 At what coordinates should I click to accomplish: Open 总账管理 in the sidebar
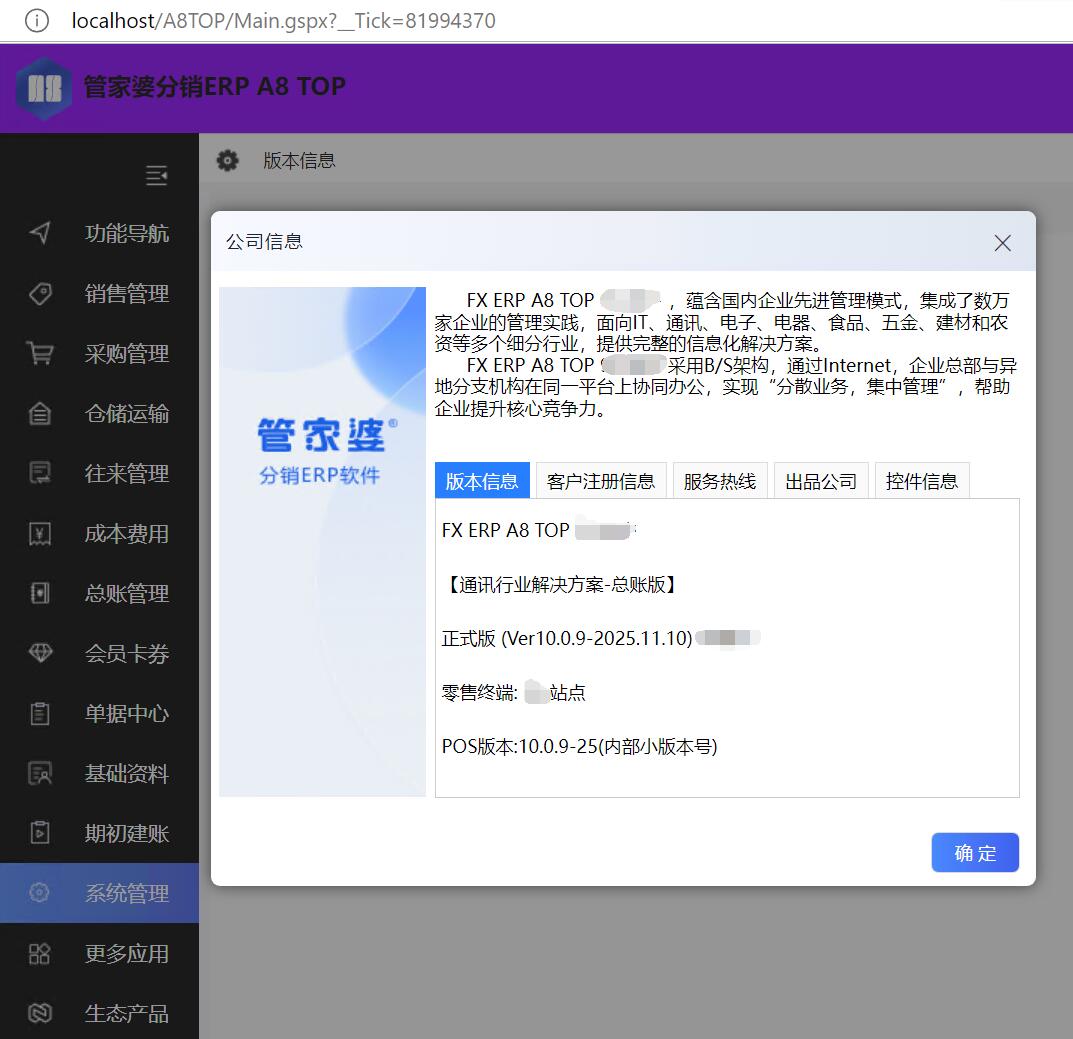click(126, 594)
